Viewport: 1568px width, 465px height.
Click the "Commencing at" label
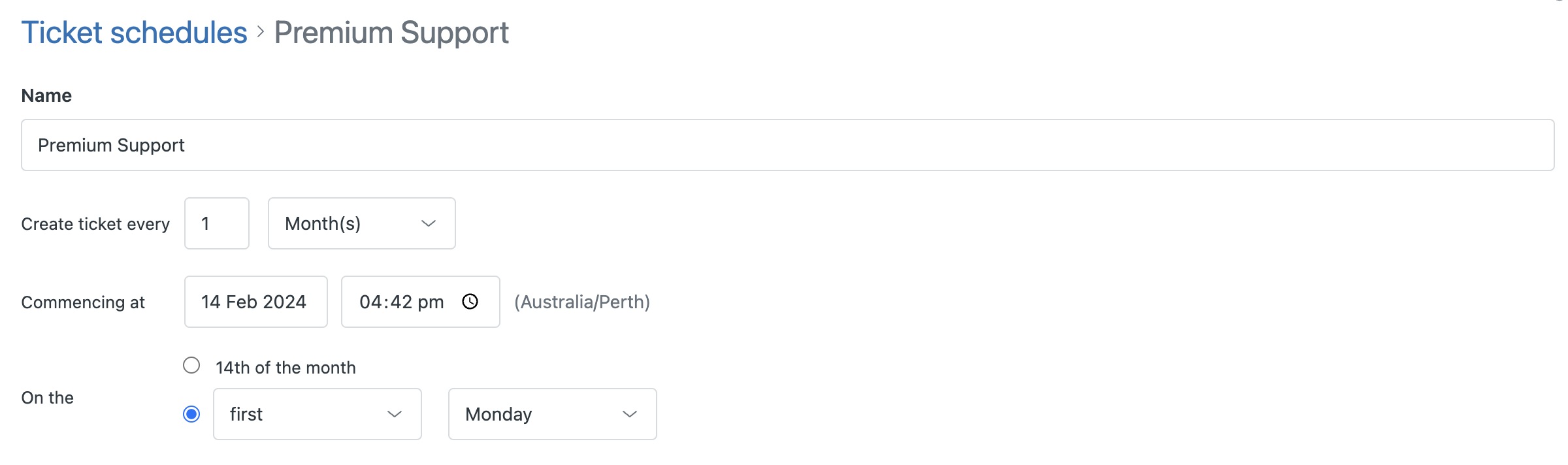(x=83, y=302)
